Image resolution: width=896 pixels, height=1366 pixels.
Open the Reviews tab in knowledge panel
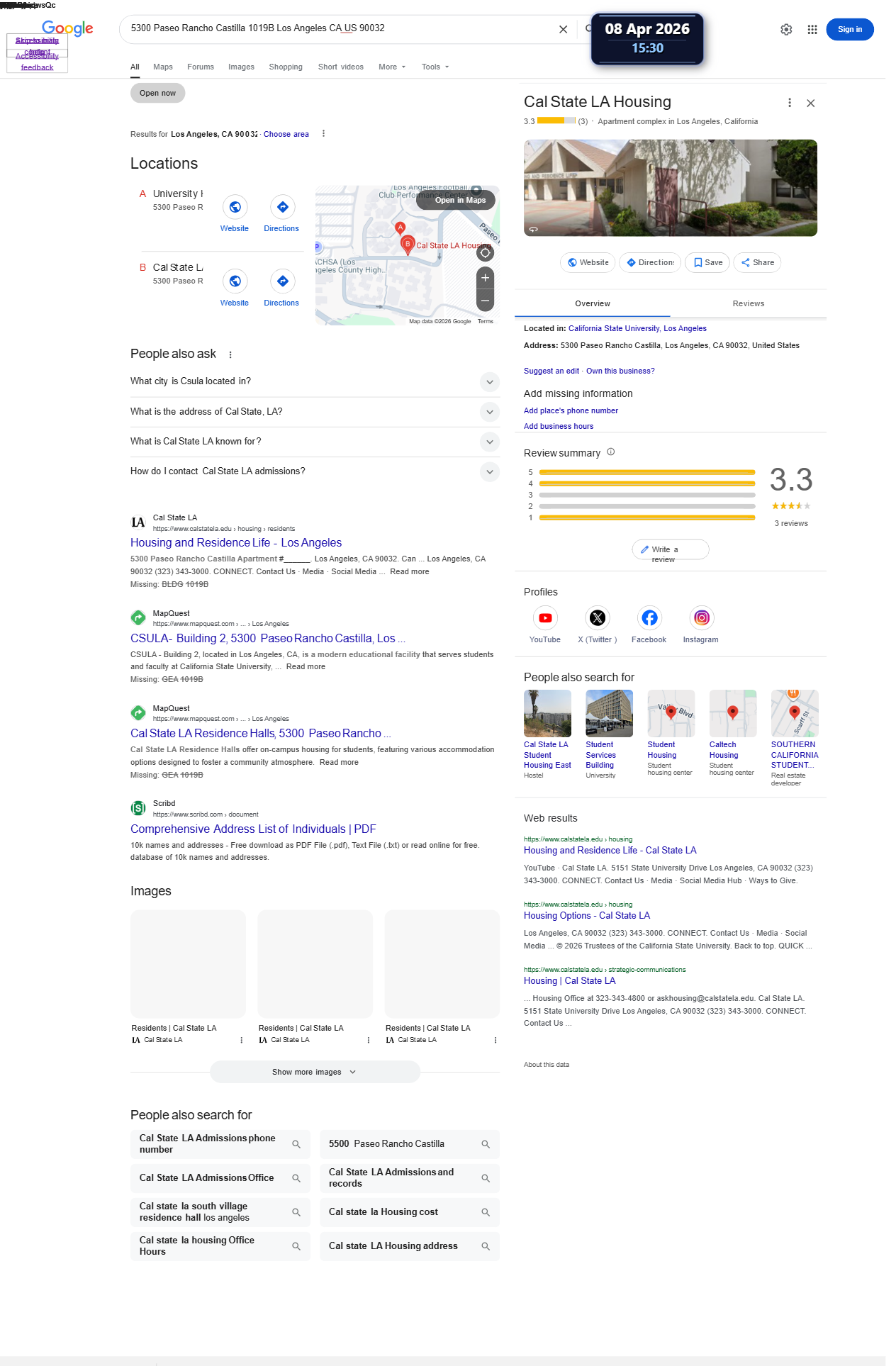coord(749,303)
